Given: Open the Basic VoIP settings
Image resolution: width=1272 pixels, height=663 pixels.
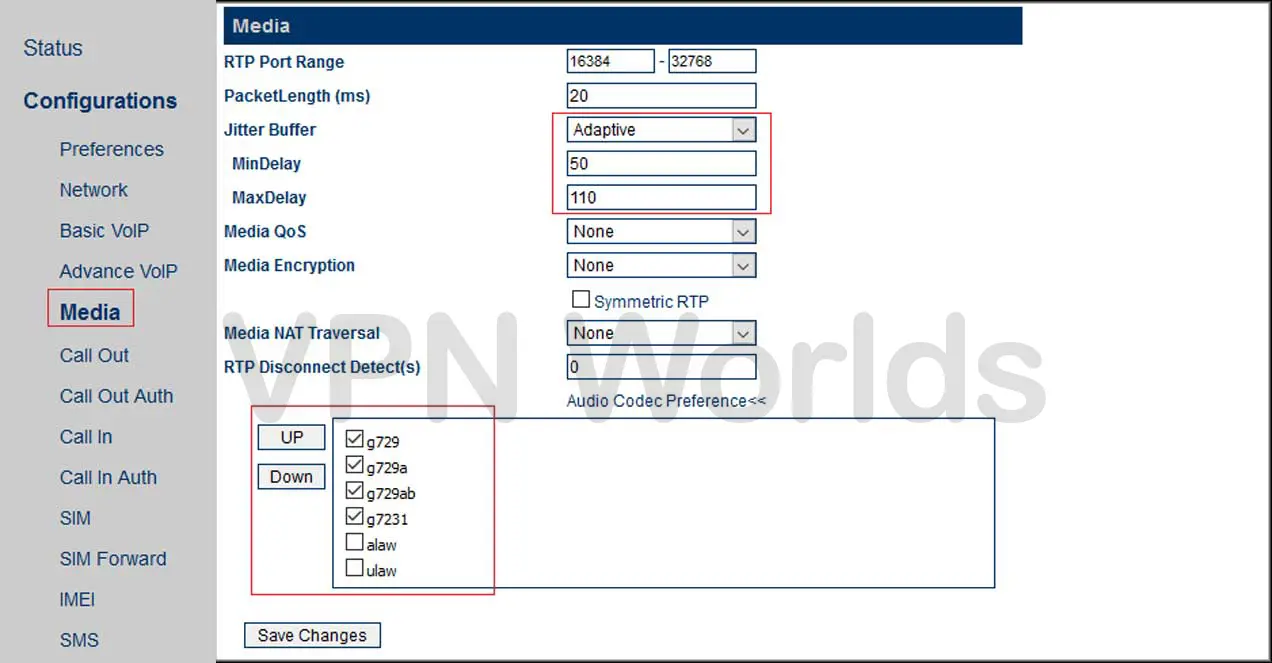Looking at the screenshot, I should click(x=104, y=231).
